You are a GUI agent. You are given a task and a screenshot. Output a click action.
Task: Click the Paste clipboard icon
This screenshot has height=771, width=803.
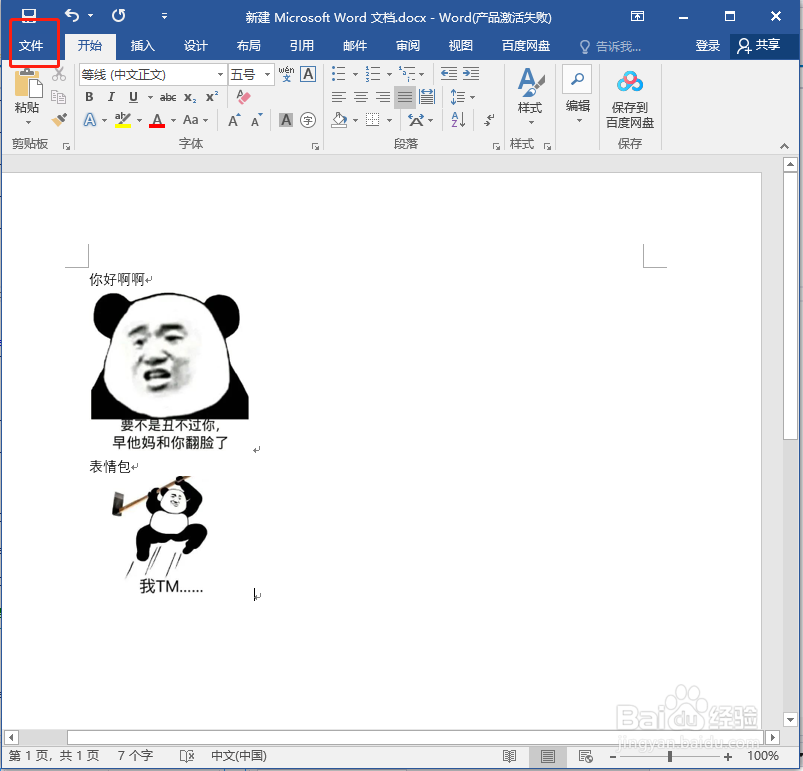(28, 84)
